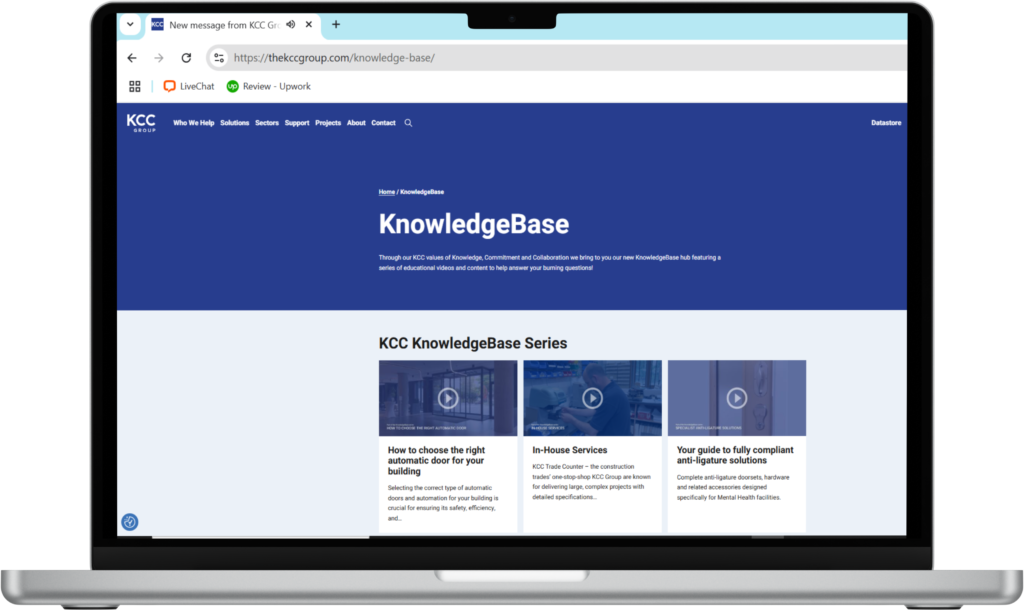The width and height of the screenshot is (1024, 610).
Task: Reload the current page
Action: click(x=186, y=57)
